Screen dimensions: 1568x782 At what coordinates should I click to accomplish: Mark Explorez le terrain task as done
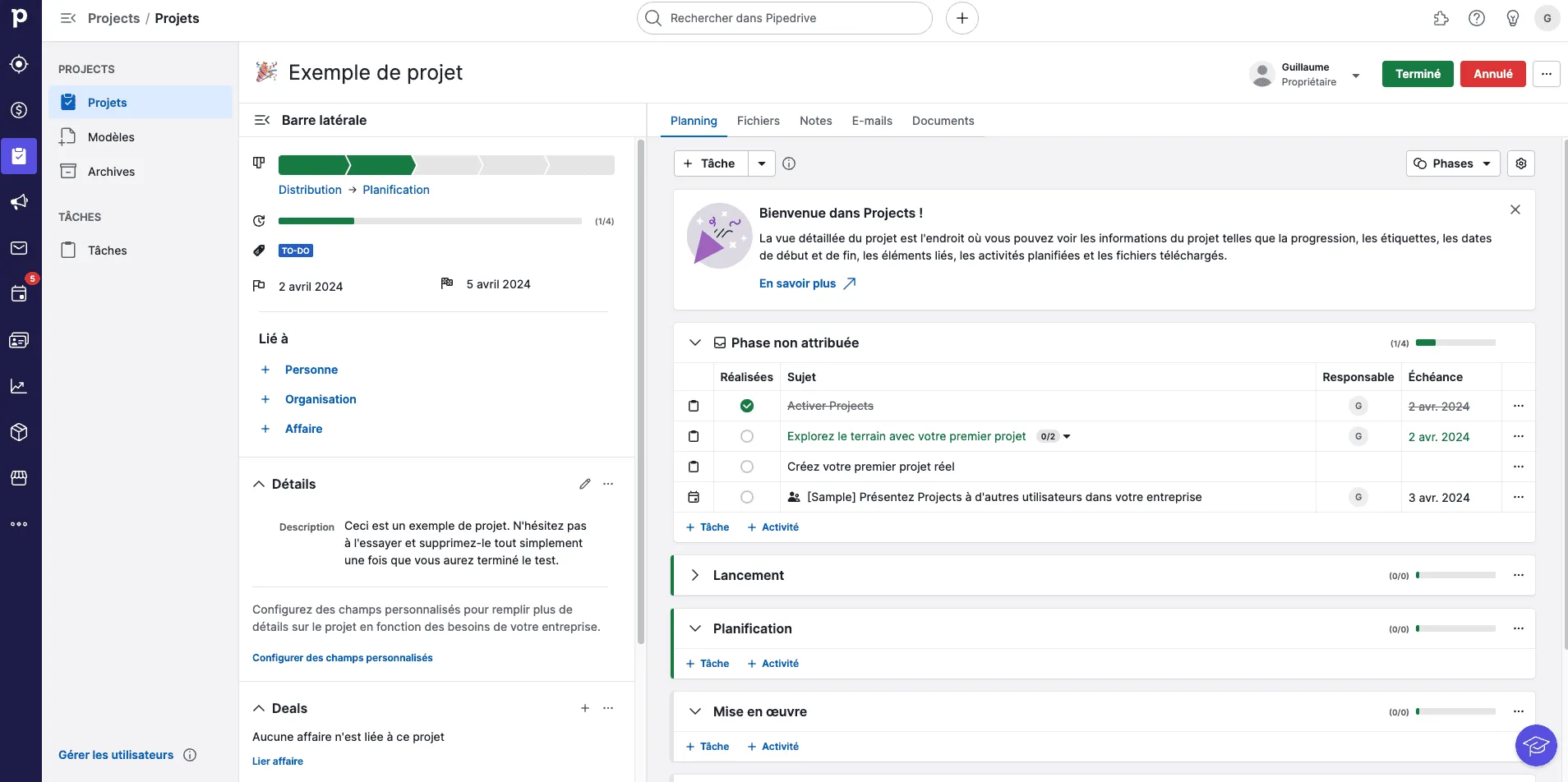(x=747, y=436)
